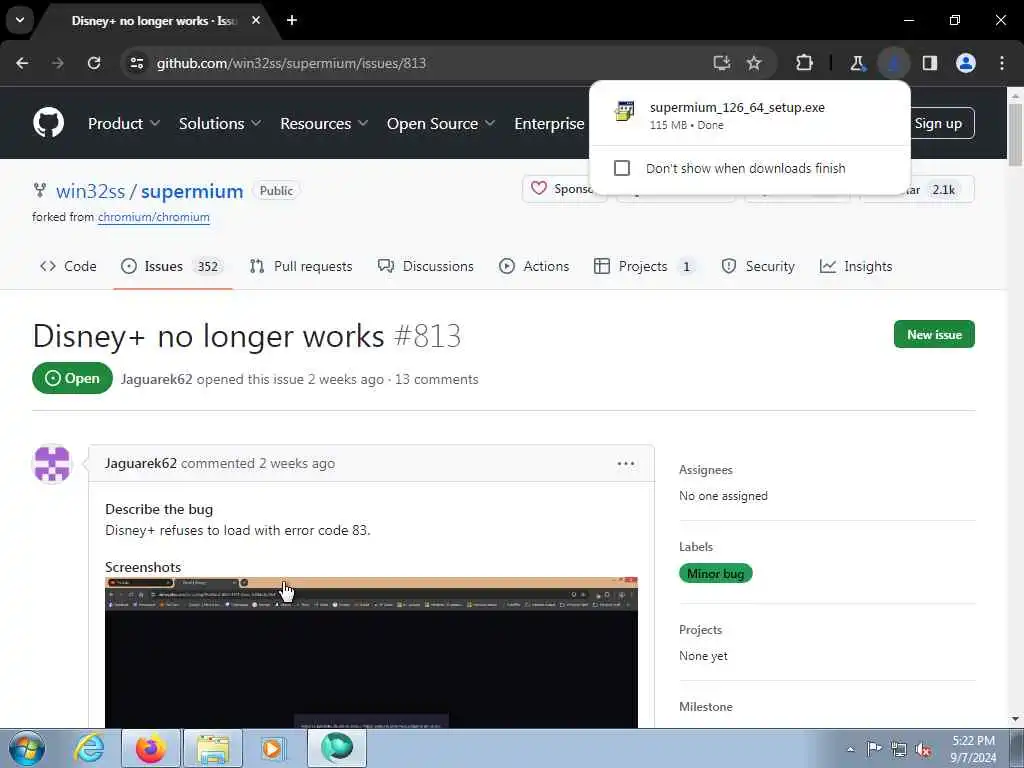Screen dimensions: 1024x768
Task: Open Jaguarek62 avatar image
Action: click(x=52, y=464)
